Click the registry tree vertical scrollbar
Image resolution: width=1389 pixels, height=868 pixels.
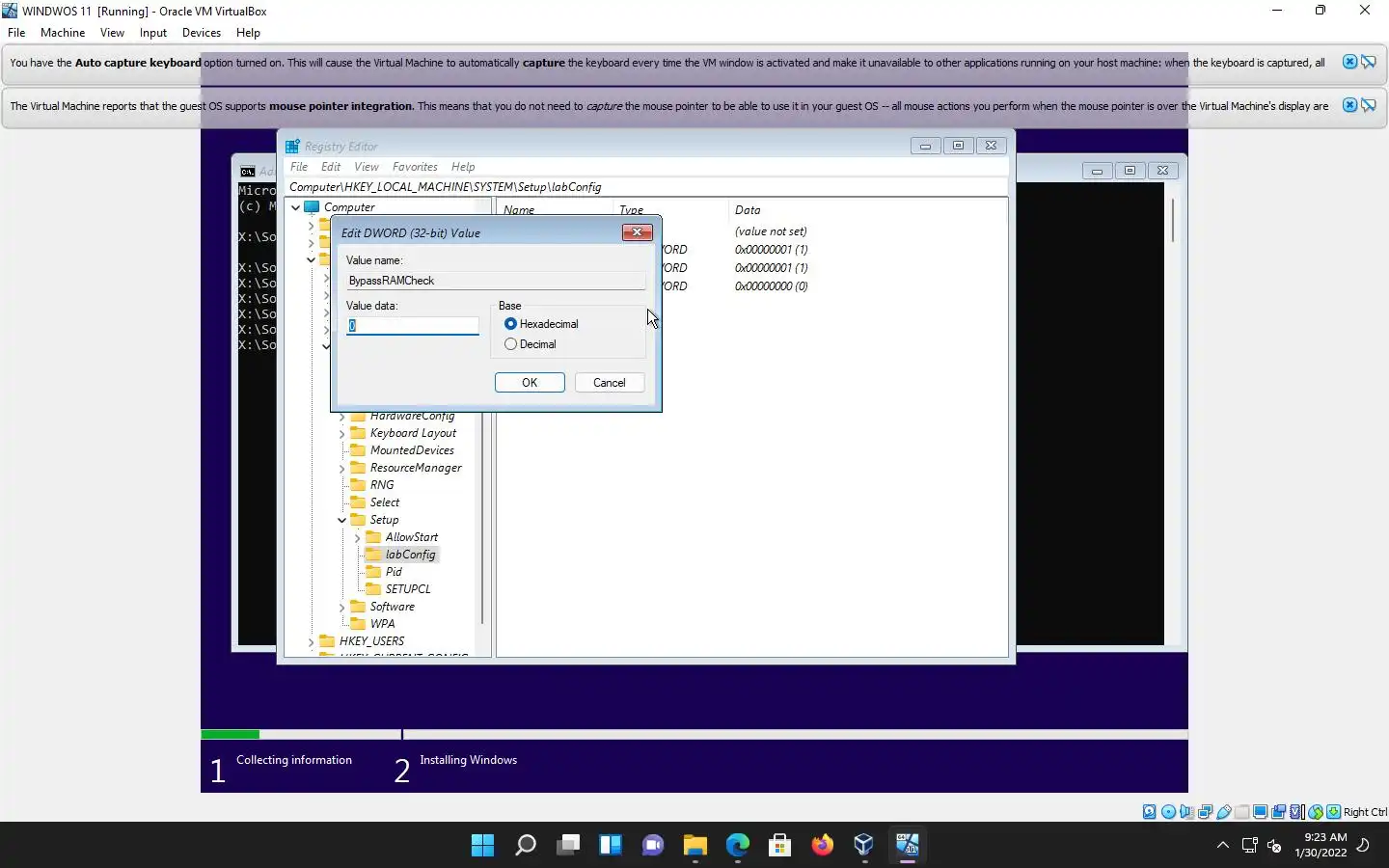(482, 520)
